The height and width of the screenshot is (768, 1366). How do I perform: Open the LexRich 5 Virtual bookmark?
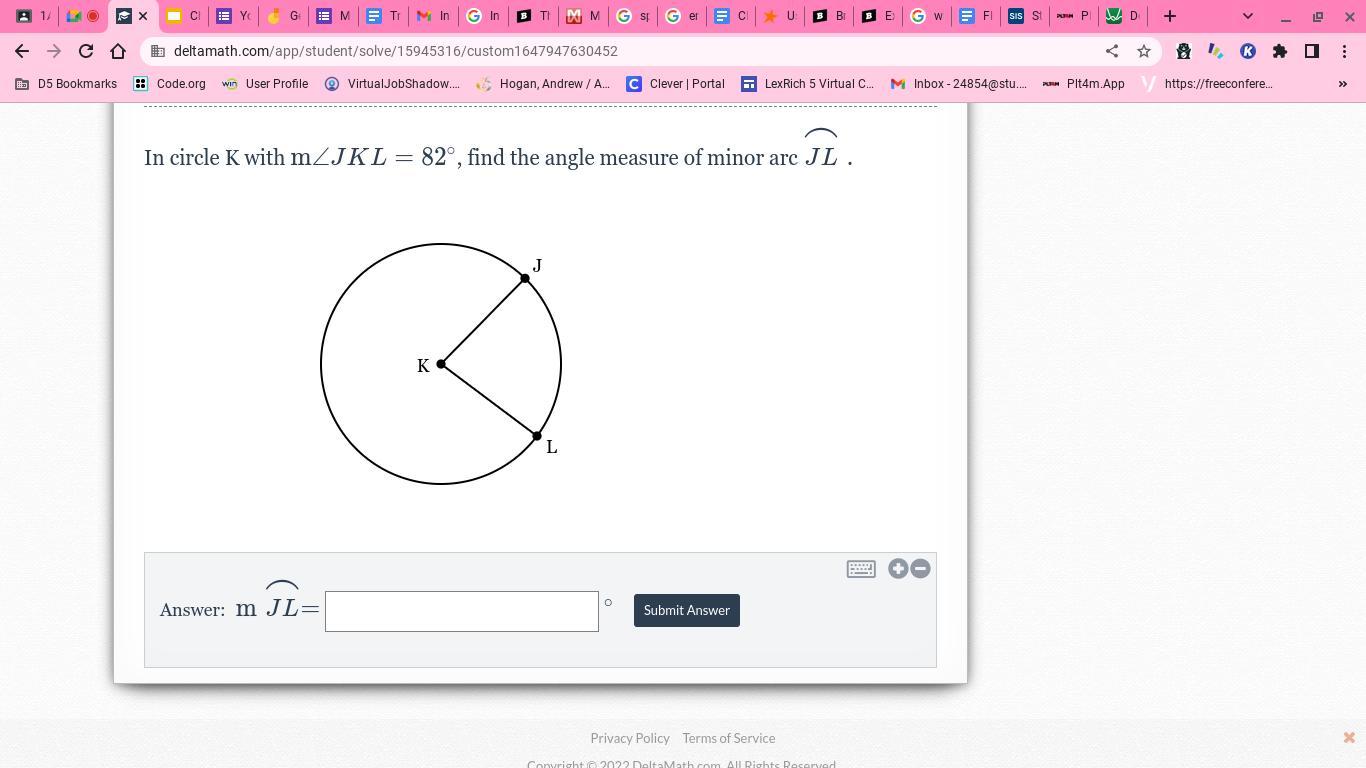point(807,84)
